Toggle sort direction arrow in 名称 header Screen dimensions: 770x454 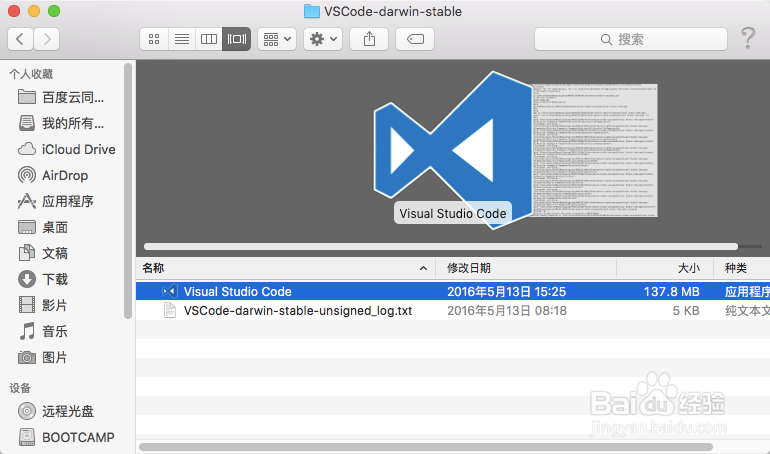pos(423,268)
